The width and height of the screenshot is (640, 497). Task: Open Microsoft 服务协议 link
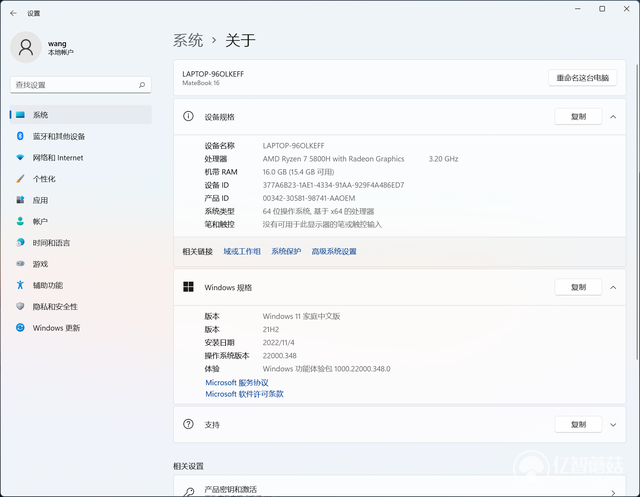tap(237, 382)
